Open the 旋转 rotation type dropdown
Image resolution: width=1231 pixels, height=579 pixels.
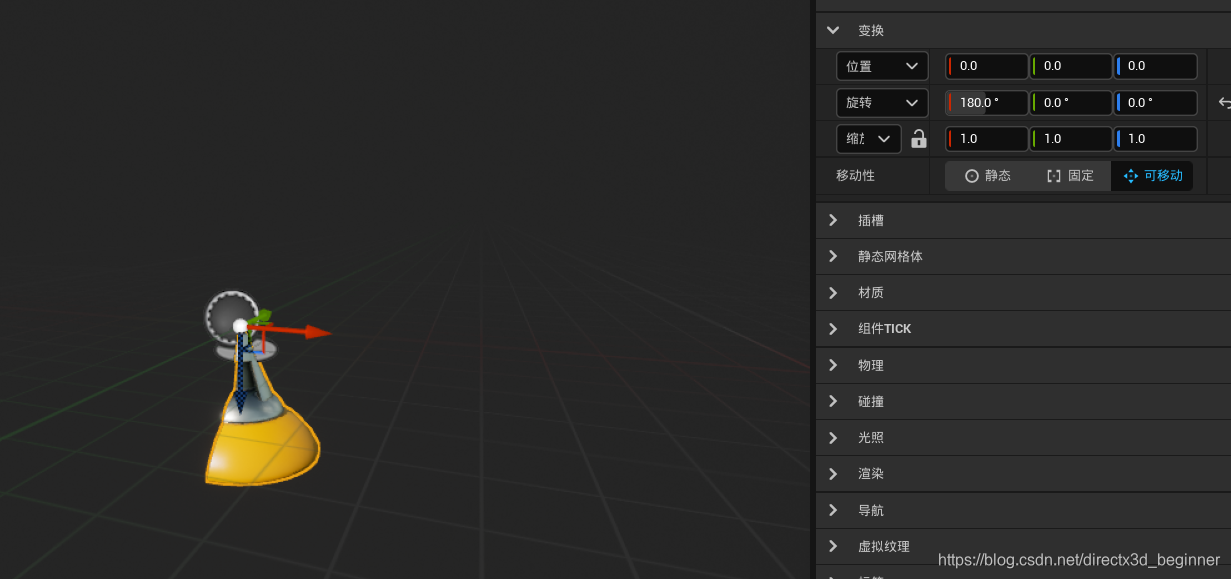[882, 103]
